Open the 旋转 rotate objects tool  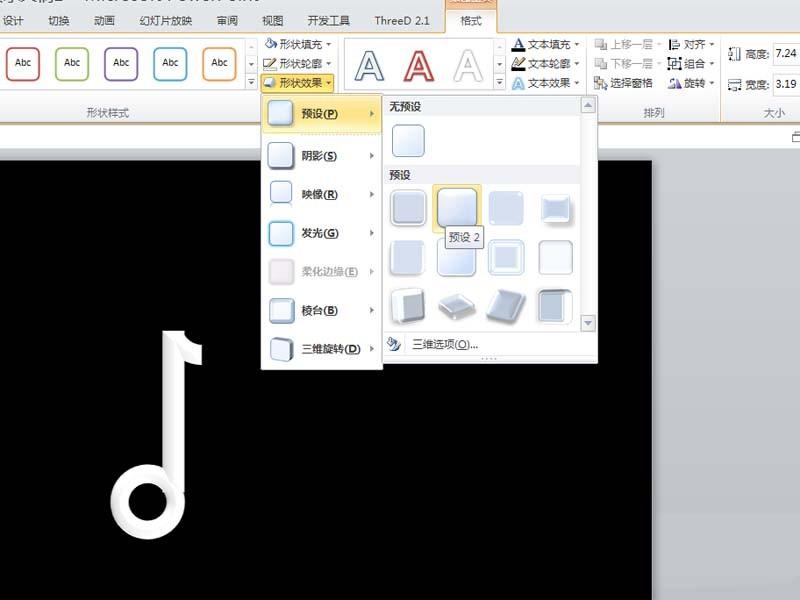(x=676, y=80)
